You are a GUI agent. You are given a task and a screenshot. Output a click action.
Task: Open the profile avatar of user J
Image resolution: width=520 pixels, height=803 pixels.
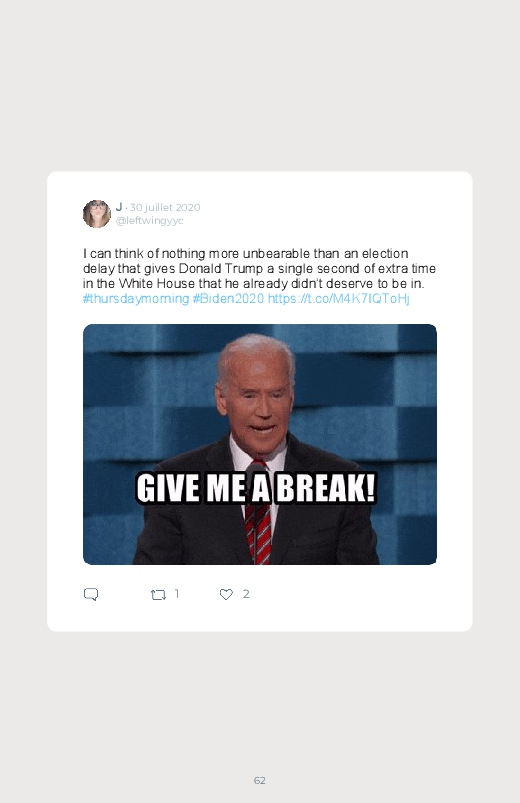pyautogui.click(x=97, y=214)
